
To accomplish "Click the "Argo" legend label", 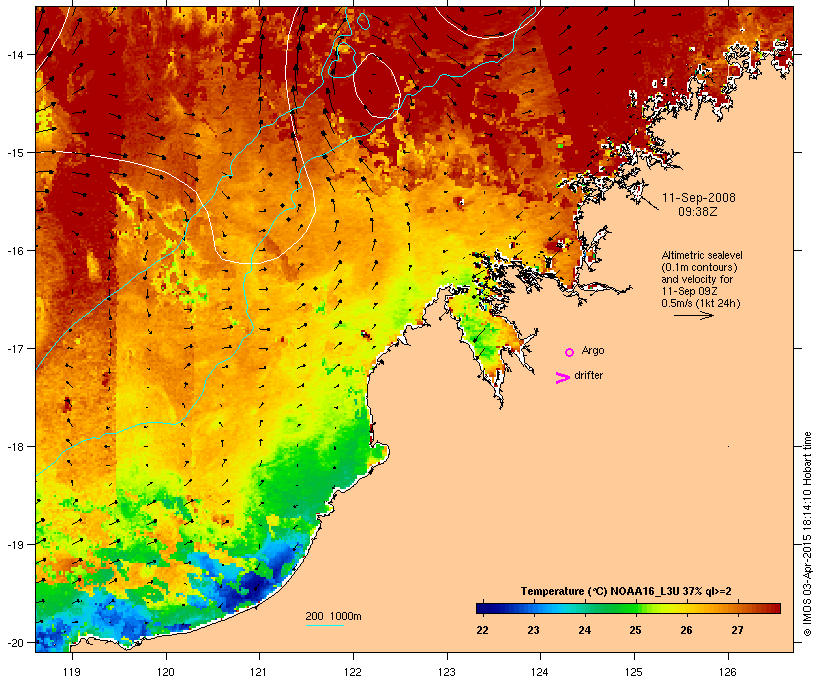I will [593, 350].
